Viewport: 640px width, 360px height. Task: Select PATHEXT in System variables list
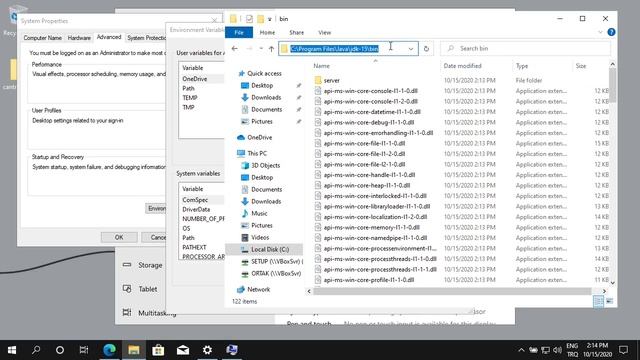coord(194,247)
